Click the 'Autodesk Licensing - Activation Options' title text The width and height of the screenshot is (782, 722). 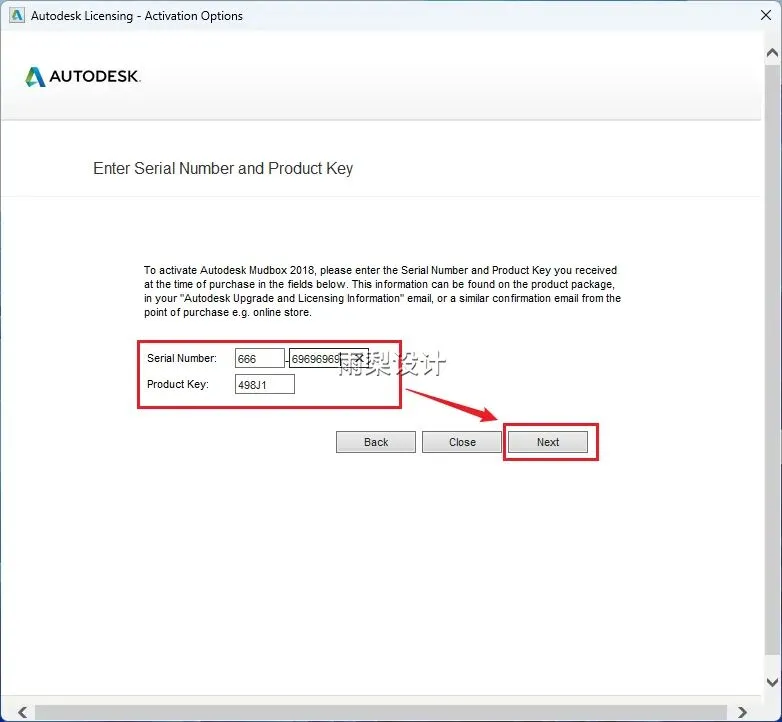click(137, 16)
